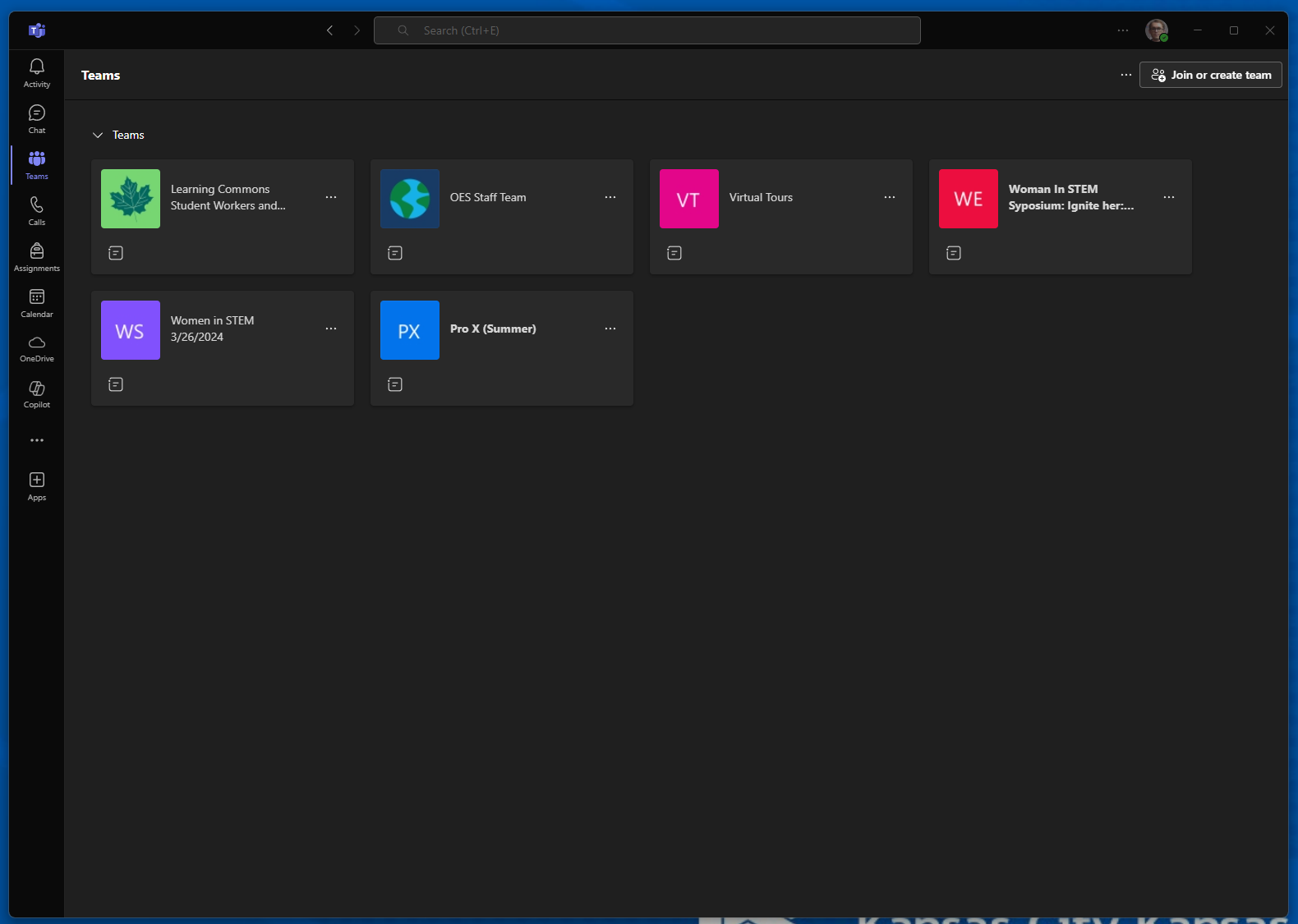Open the Calendar view
Image resolution: width=1298 pixels, height=924 pixels.
[x=37, y=303]
